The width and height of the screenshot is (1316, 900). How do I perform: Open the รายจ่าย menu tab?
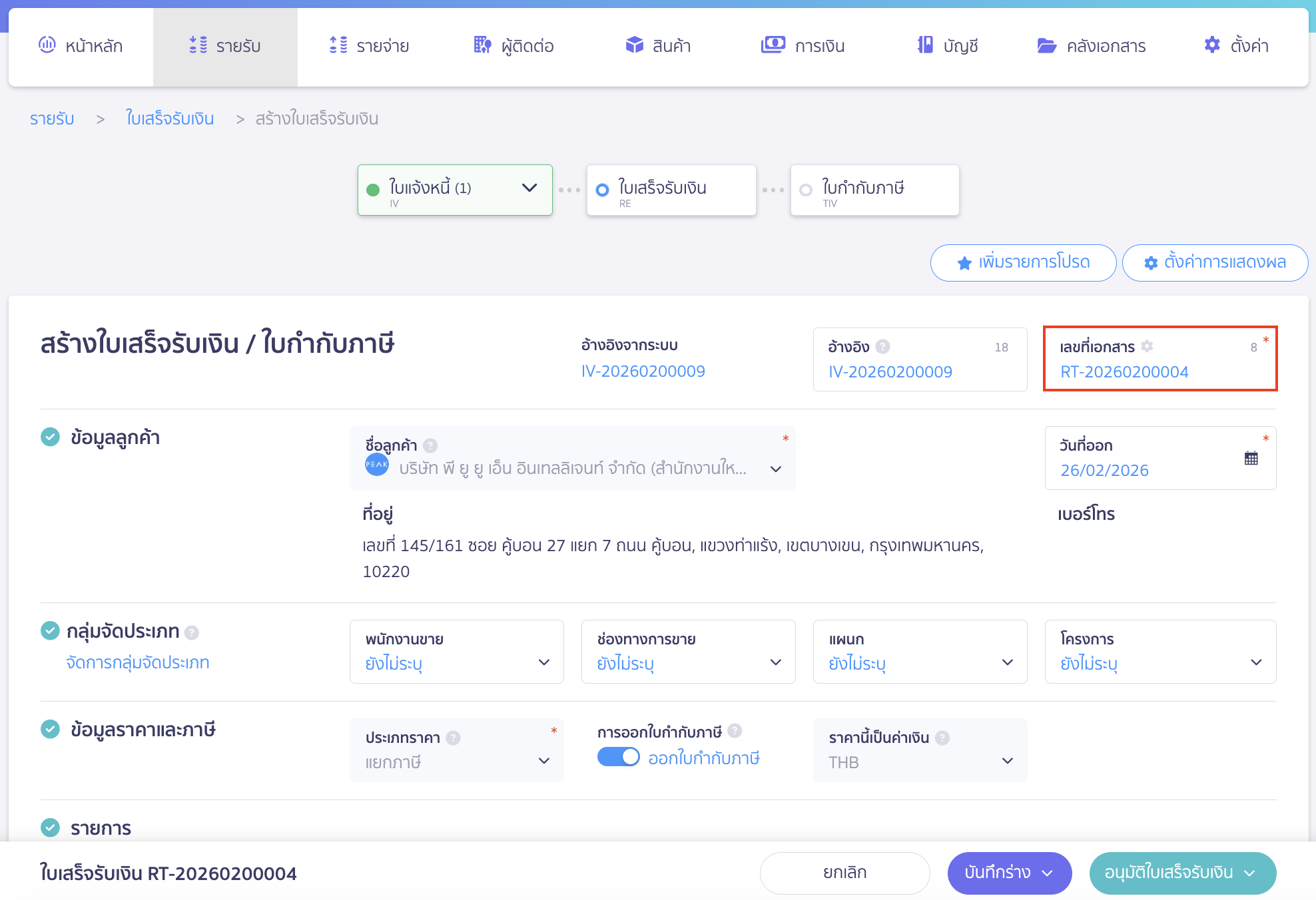point(370,46)
